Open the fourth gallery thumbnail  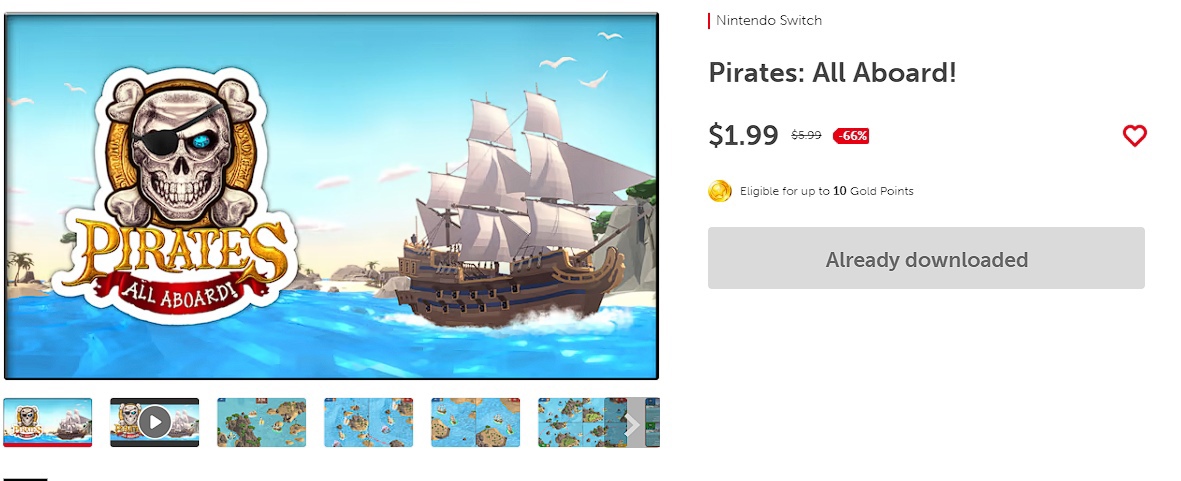click(x=368, y=422)
